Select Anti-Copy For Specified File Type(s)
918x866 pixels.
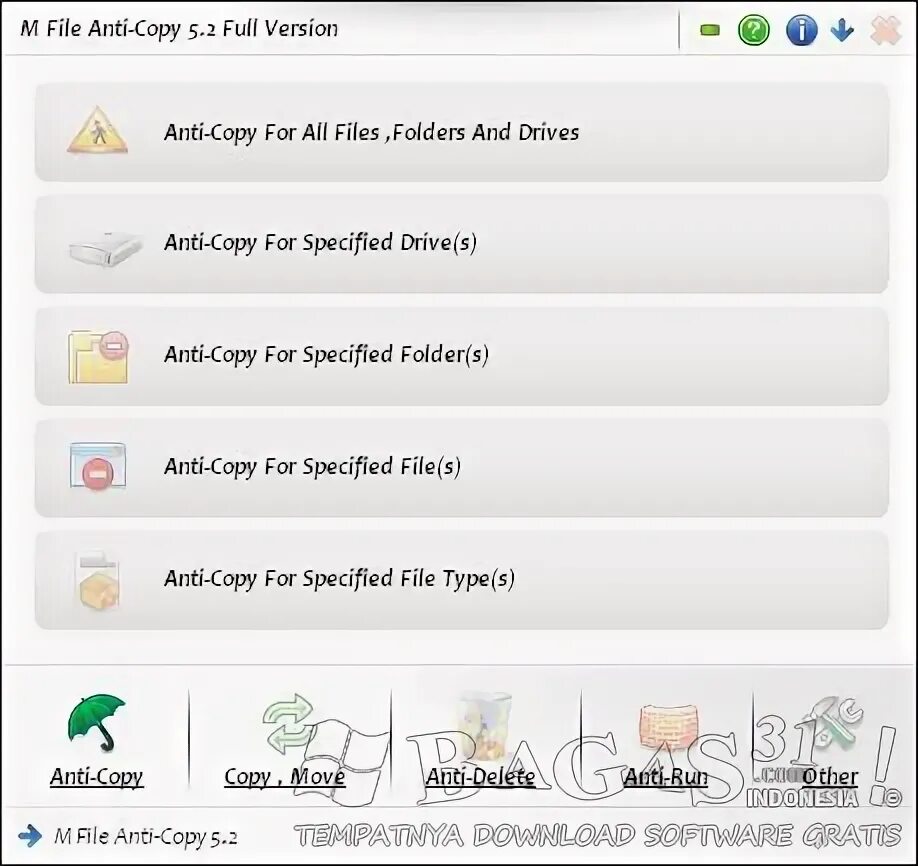point(462,580)
